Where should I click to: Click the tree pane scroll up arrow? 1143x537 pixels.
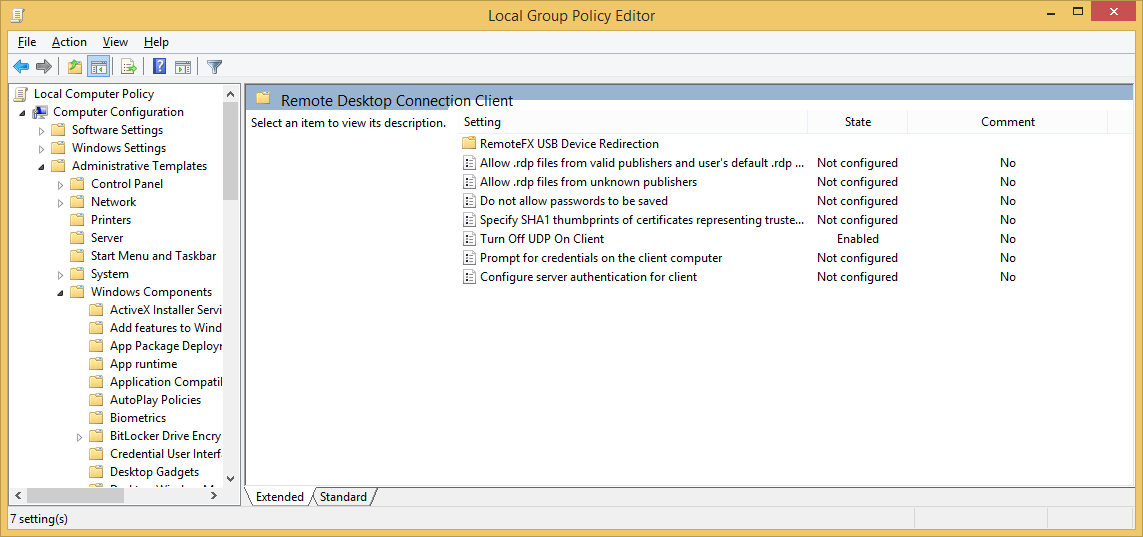coord(230,94)
